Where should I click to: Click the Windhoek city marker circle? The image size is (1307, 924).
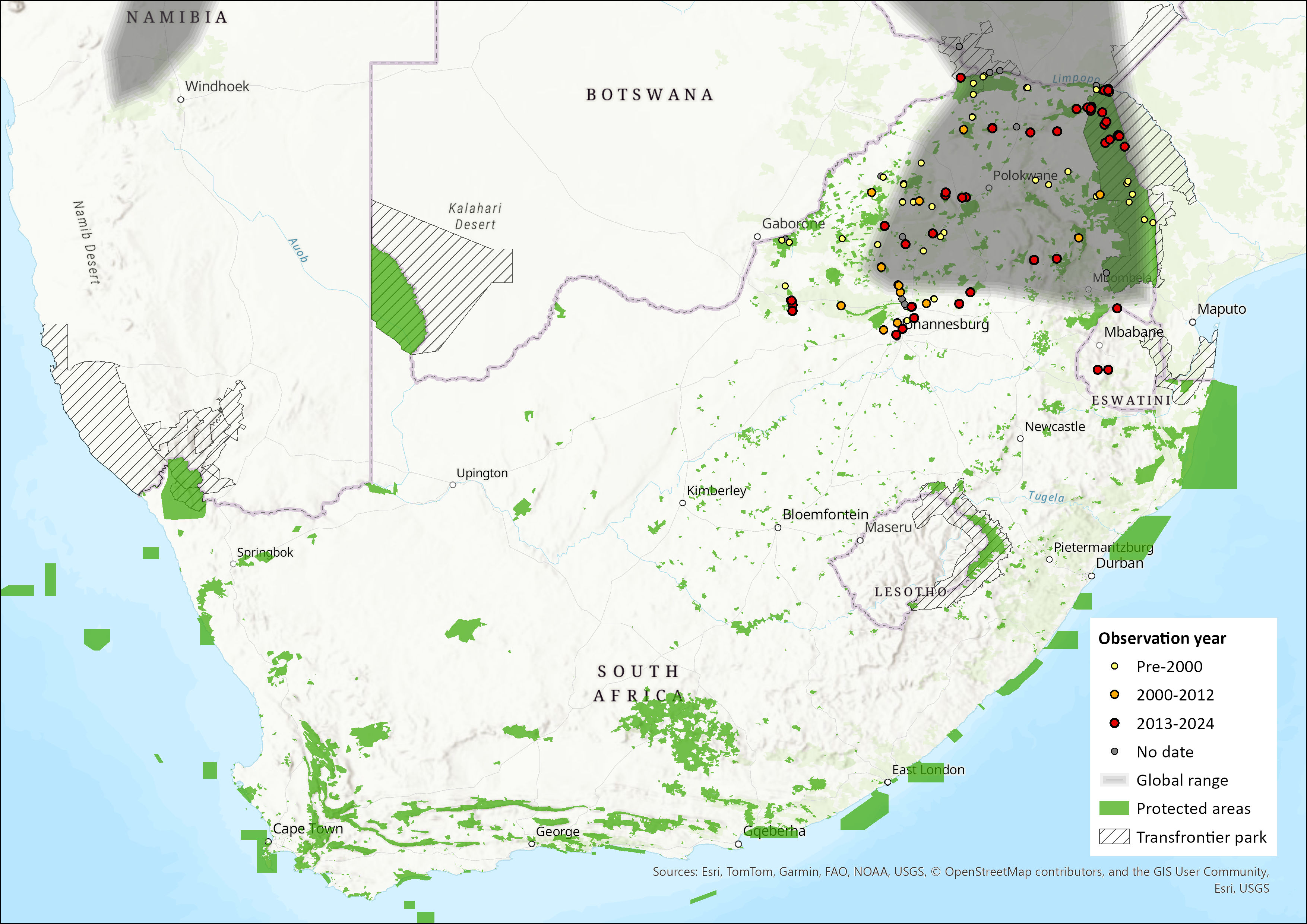tap(181, 99)
